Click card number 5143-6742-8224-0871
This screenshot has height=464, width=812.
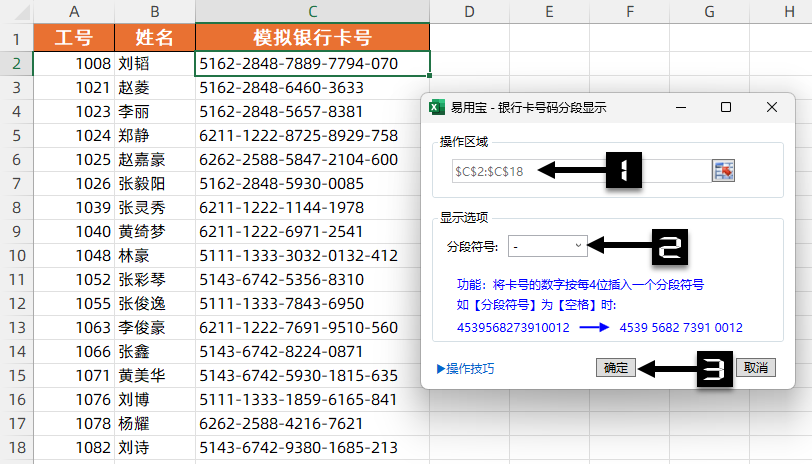312,351
